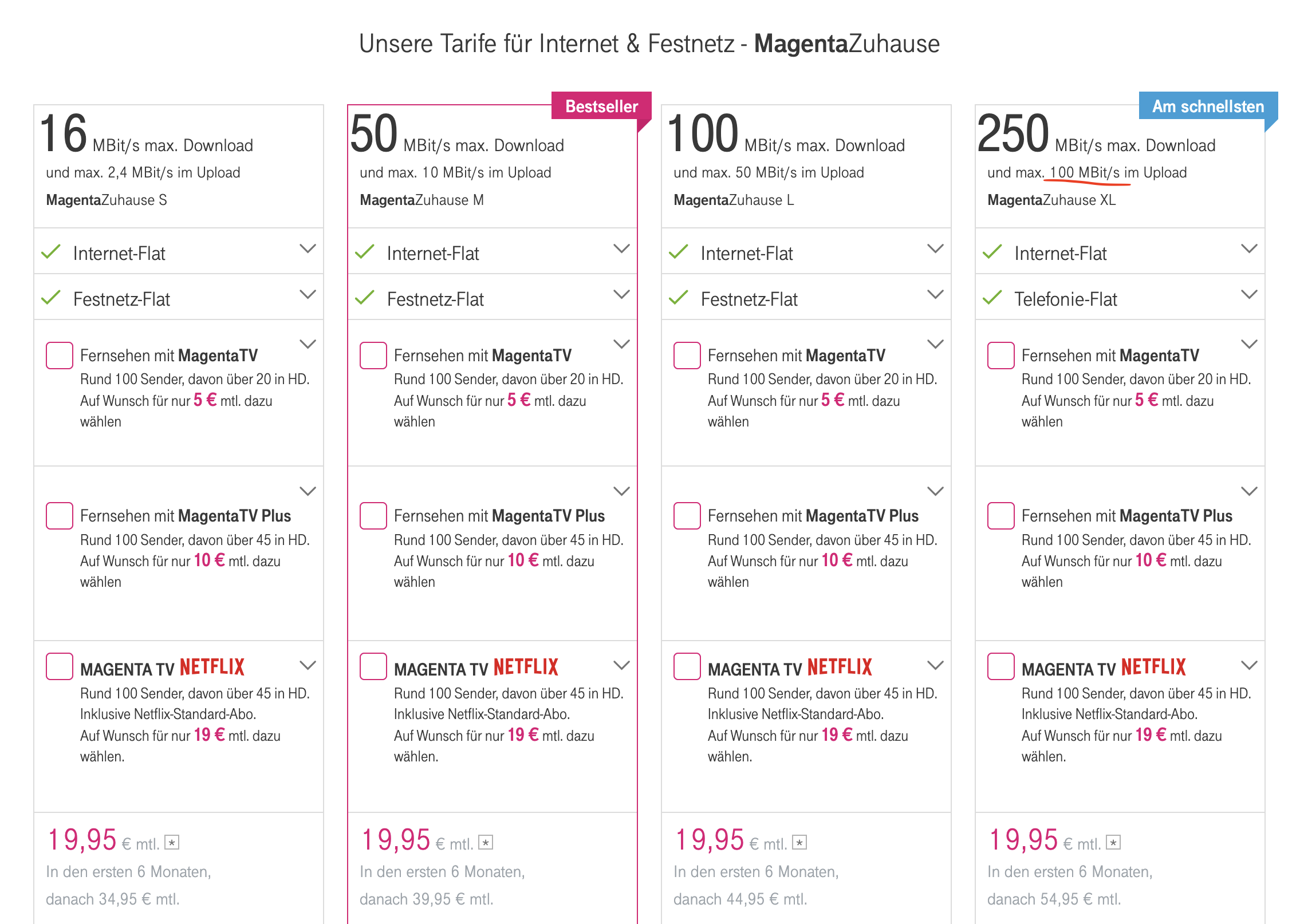Click the Am schnellsten badge on 250 MBit plan
The image size is (1300, 924).
click(1208, 106)
